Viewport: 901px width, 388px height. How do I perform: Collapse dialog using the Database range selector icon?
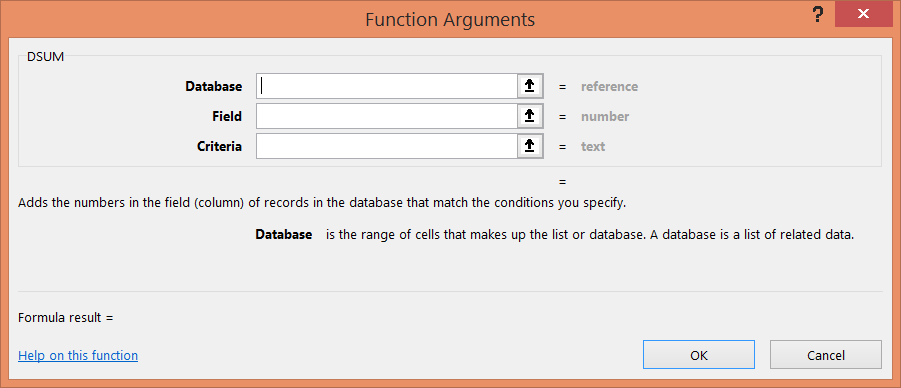click(529, 86)
